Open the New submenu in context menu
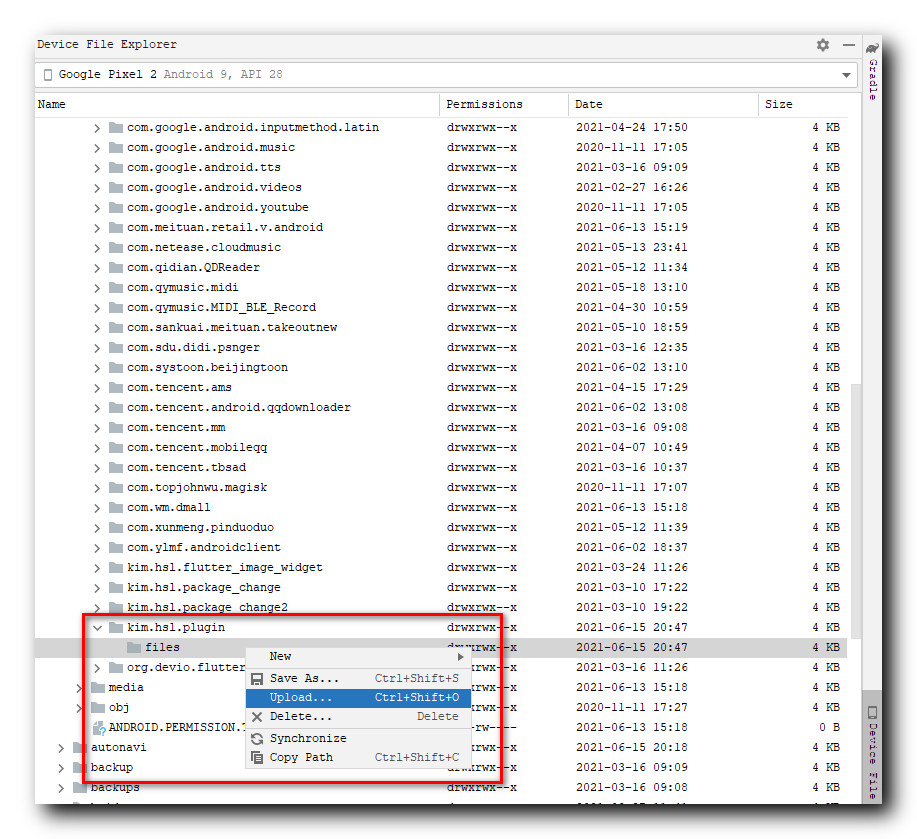This screenshot has height=839, width=917. point(358,657)
